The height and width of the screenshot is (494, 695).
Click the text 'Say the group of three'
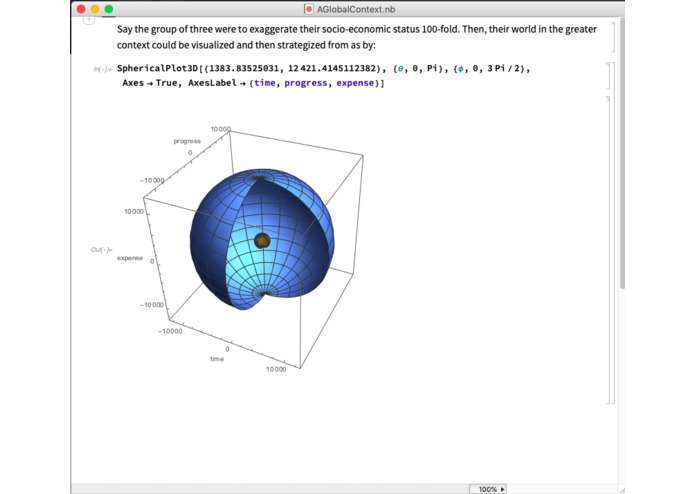(x=165, y=29)
